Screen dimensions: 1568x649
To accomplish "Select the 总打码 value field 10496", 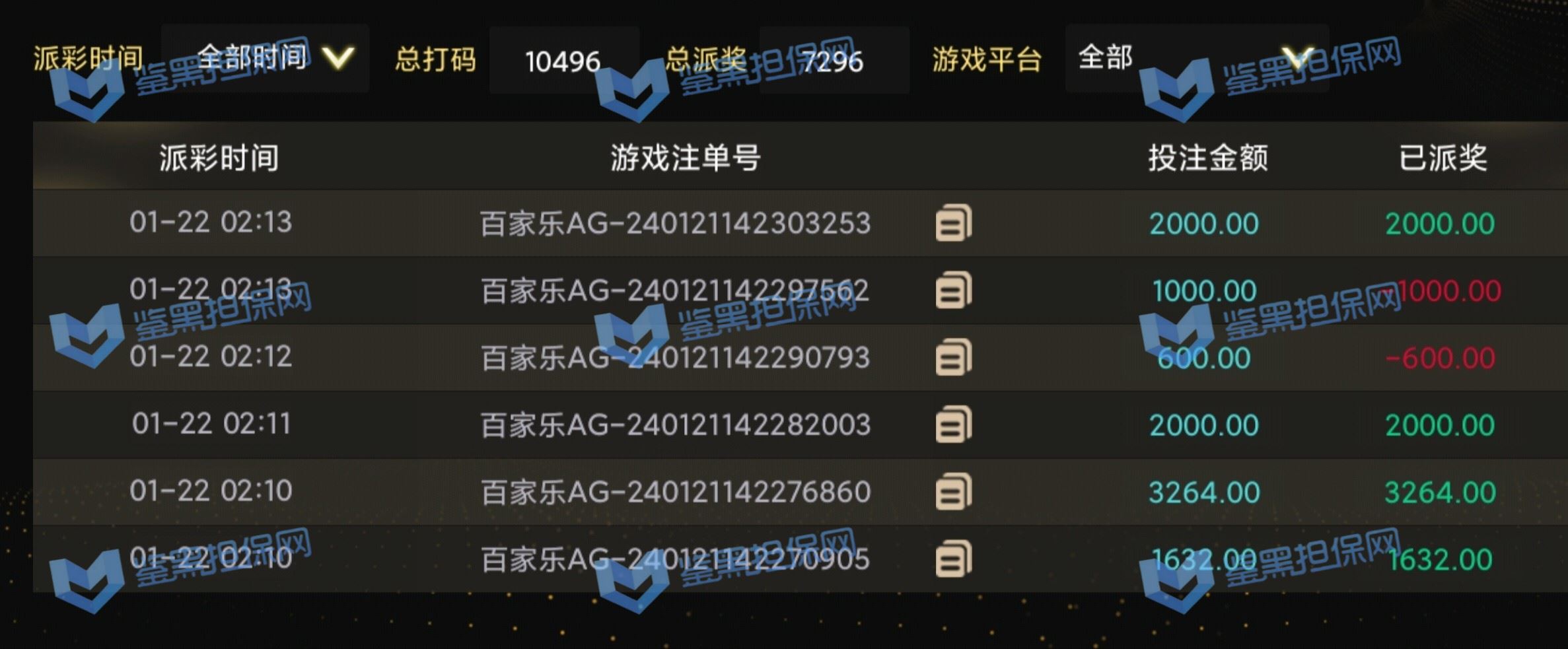I will pos(564,61).
